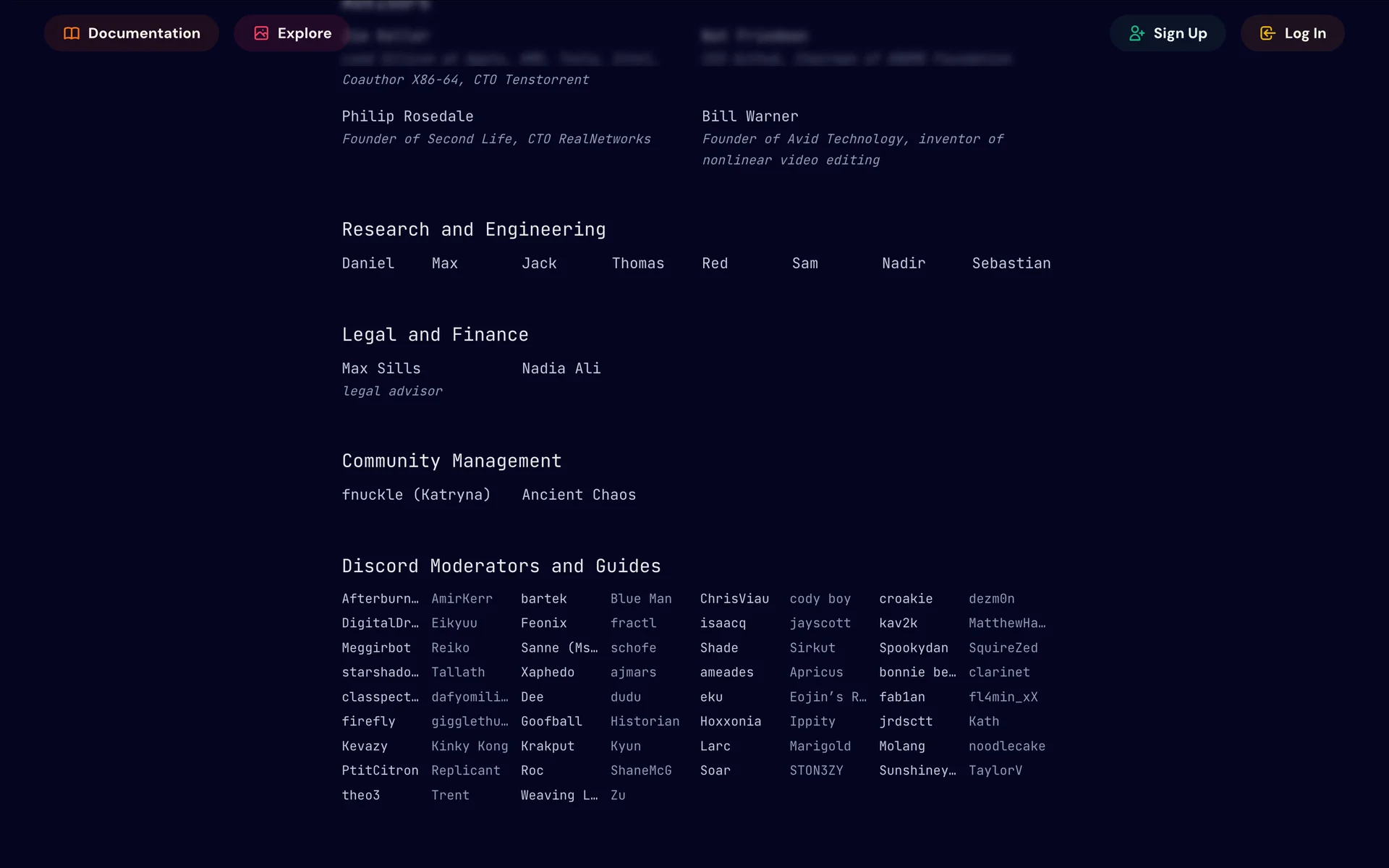This screenshot has height=868, width=1389.
Task: Click the add-user icon in Sign Up
Action: coord(1137,33)
